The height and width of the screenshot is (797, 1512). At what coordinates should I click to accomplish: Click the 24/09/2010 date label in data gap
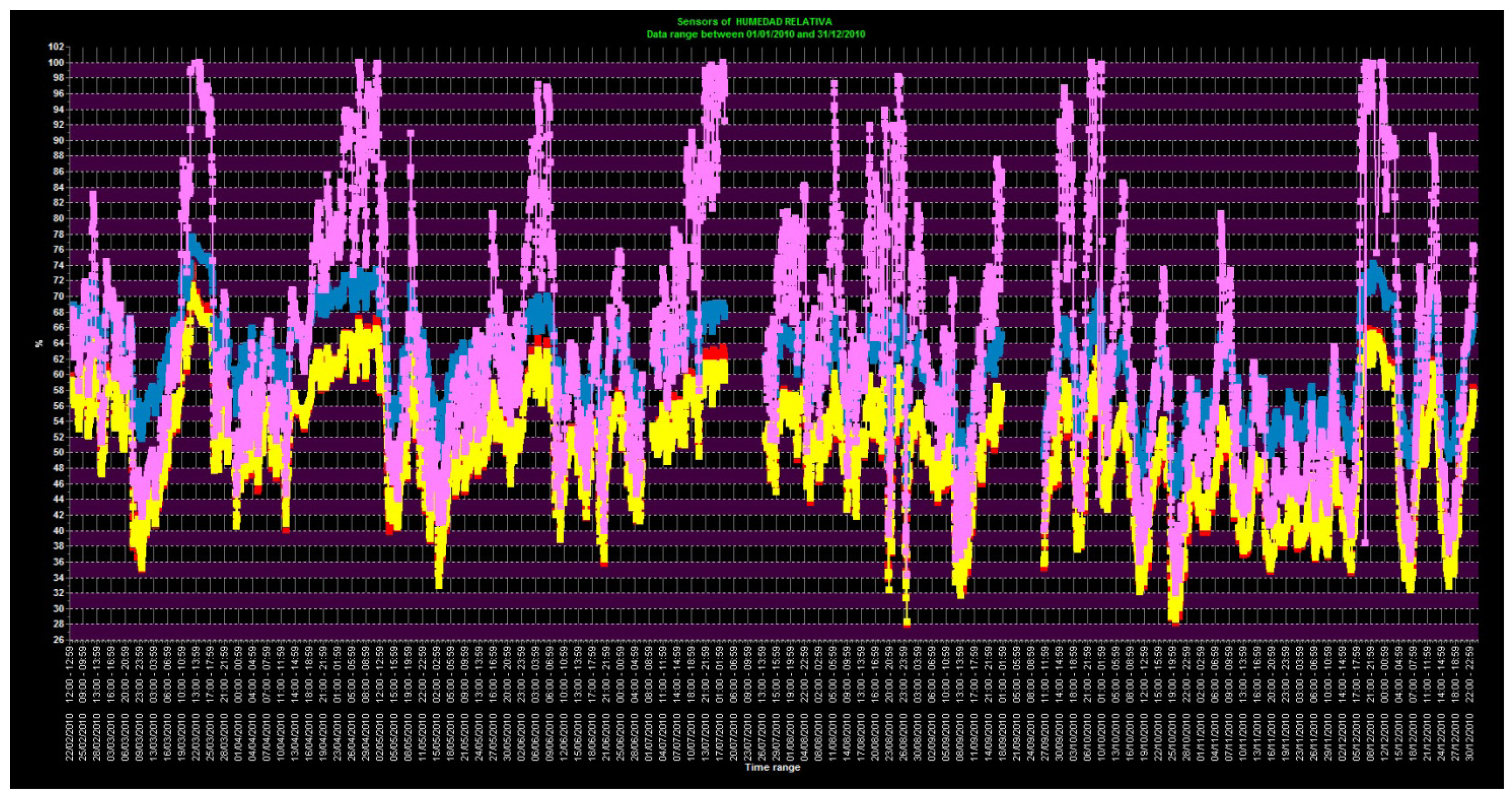(x=1031, y=737)
